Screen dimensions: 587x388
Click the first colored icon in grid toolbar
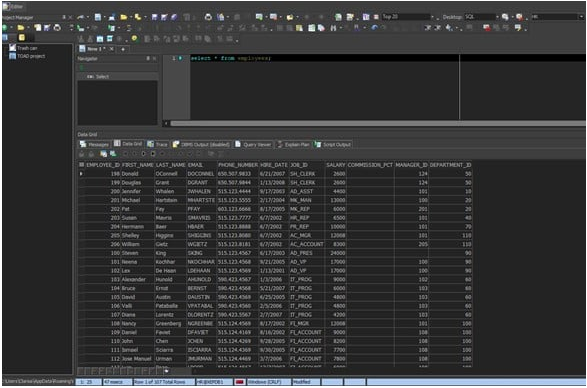pyautogui.click(x=103, y=154)
